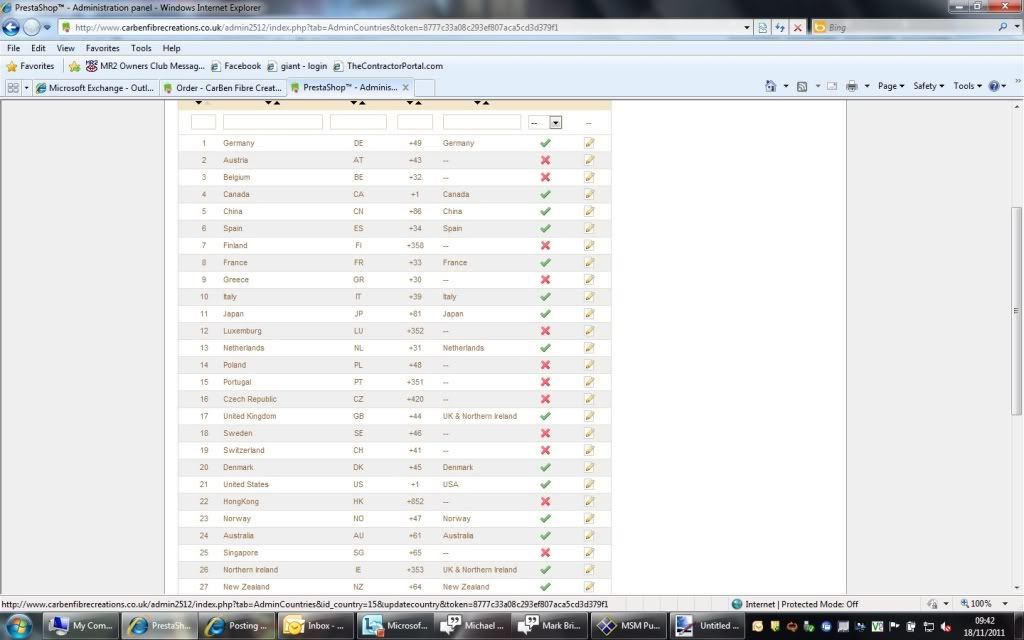
Task: Click the edit pencil icon for Germany
Action: pyautogui.click(x=589, y=143)
